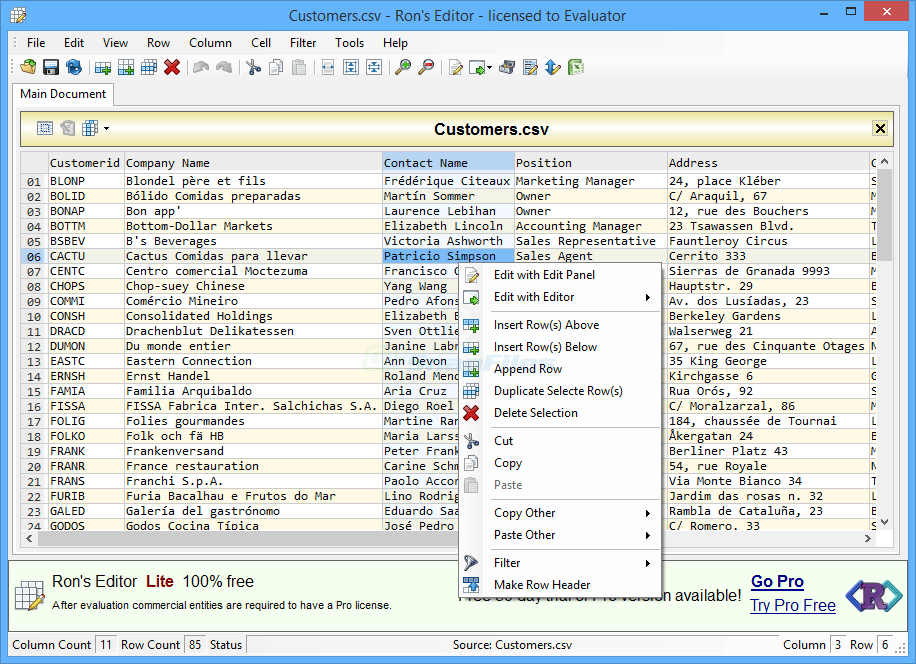The image size is (916, 664).
Task: Click the vertical scrollbar down arrow
Action: [884, 522]
